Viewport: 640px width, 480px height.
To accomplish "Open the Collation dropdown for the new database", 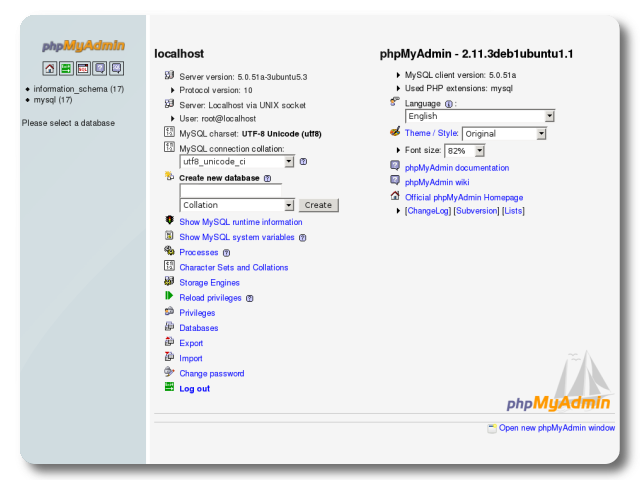I will click(237, 205).
